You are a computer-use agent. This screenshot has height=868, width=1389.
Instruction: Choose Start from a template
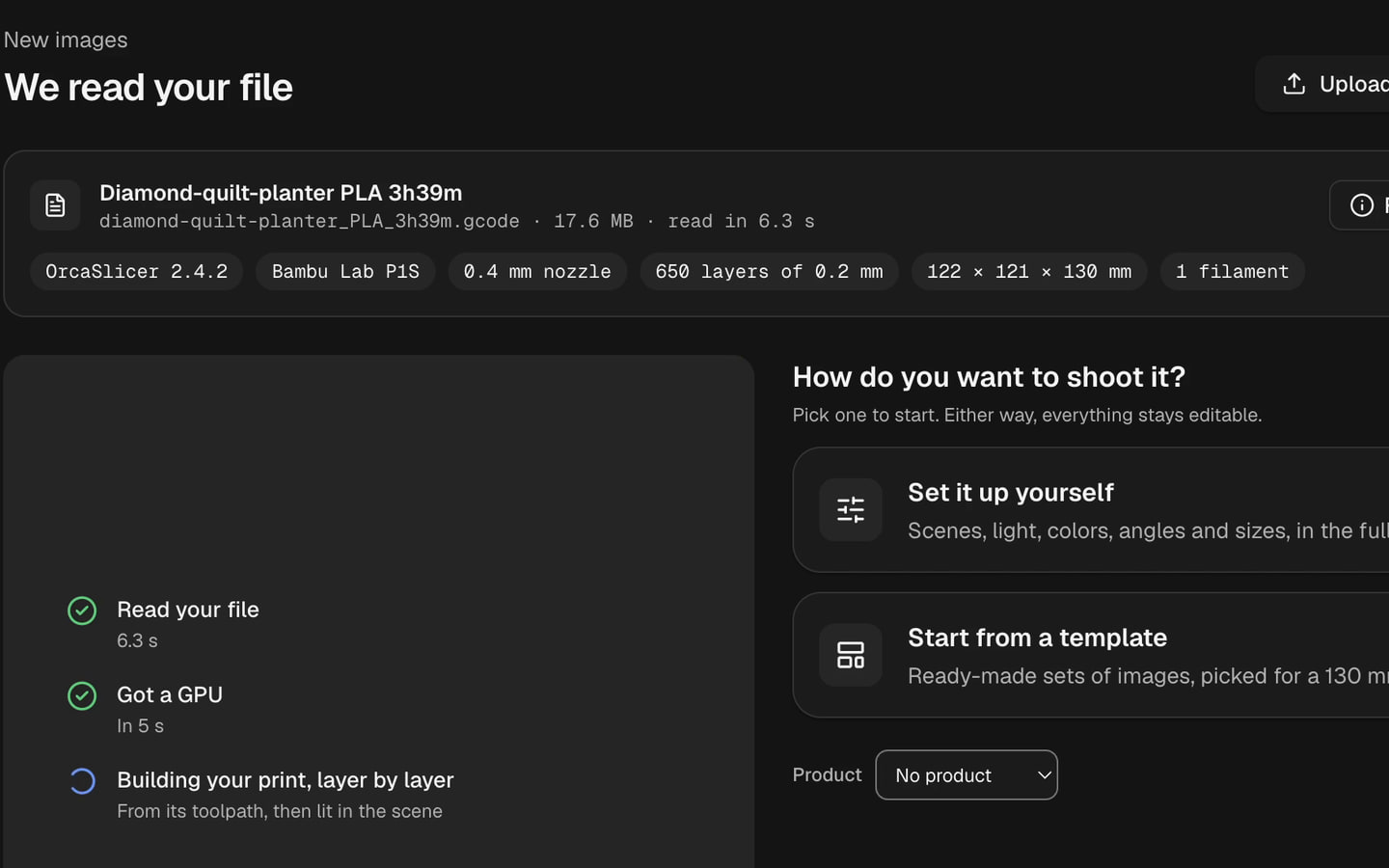point(1091,655)
